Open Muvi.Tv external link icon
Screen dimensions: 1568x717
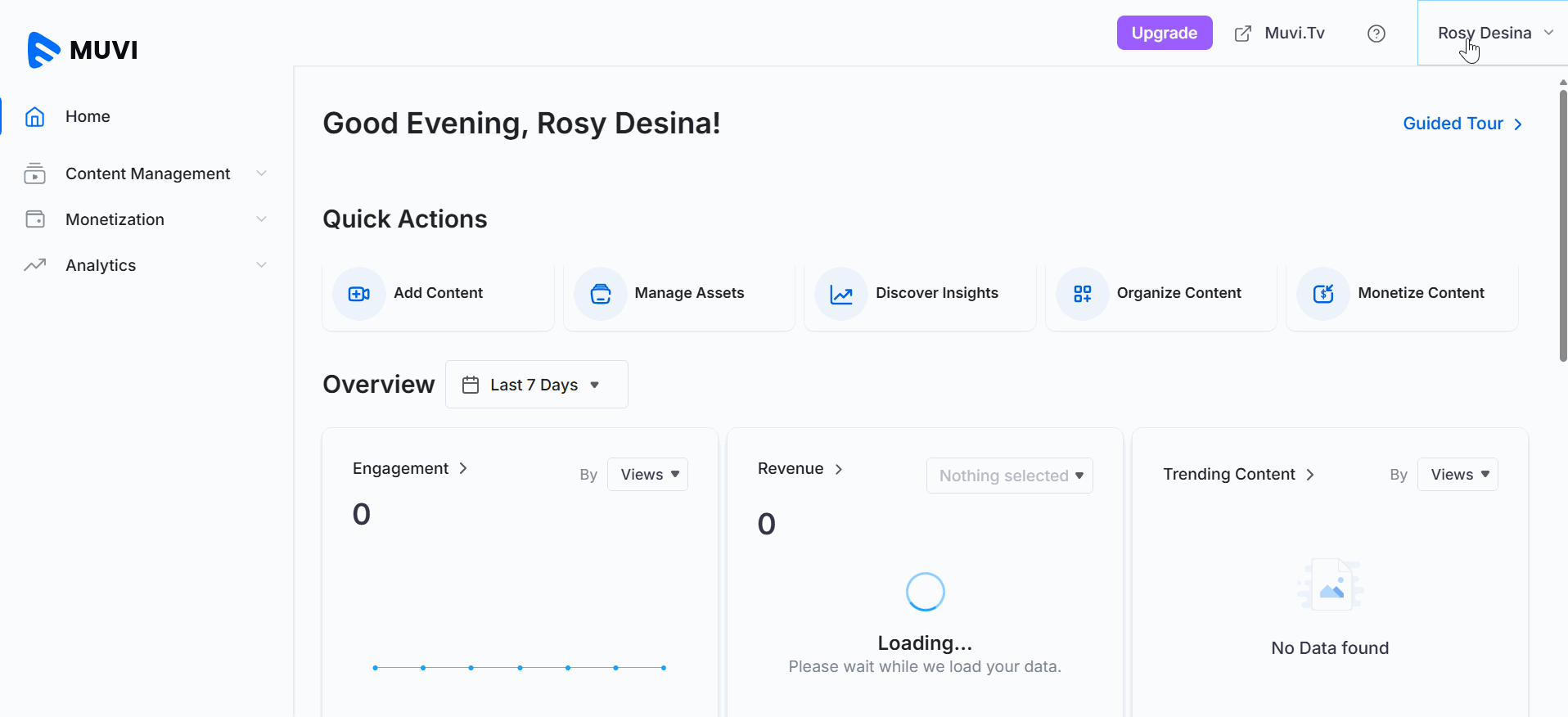pos(1243,34)
